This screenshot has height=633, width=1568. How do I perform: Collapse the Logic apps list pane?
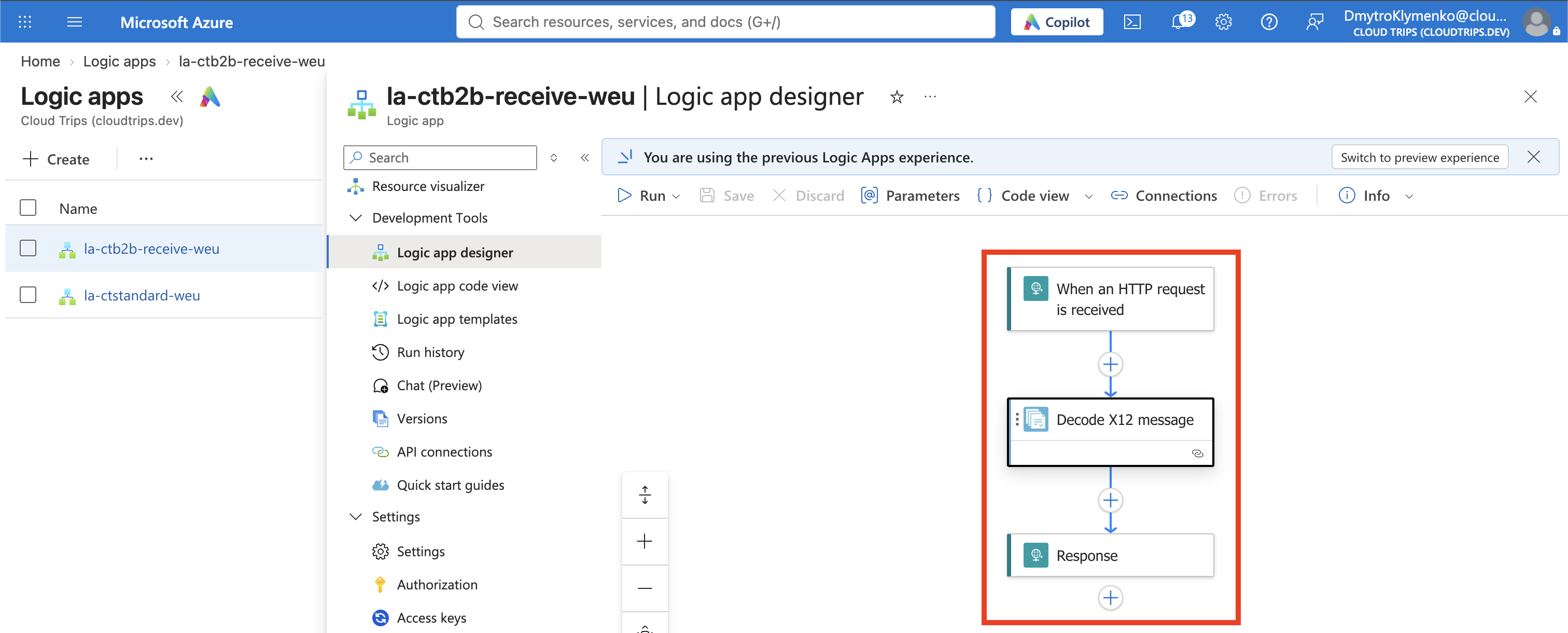tap(176, 97)
